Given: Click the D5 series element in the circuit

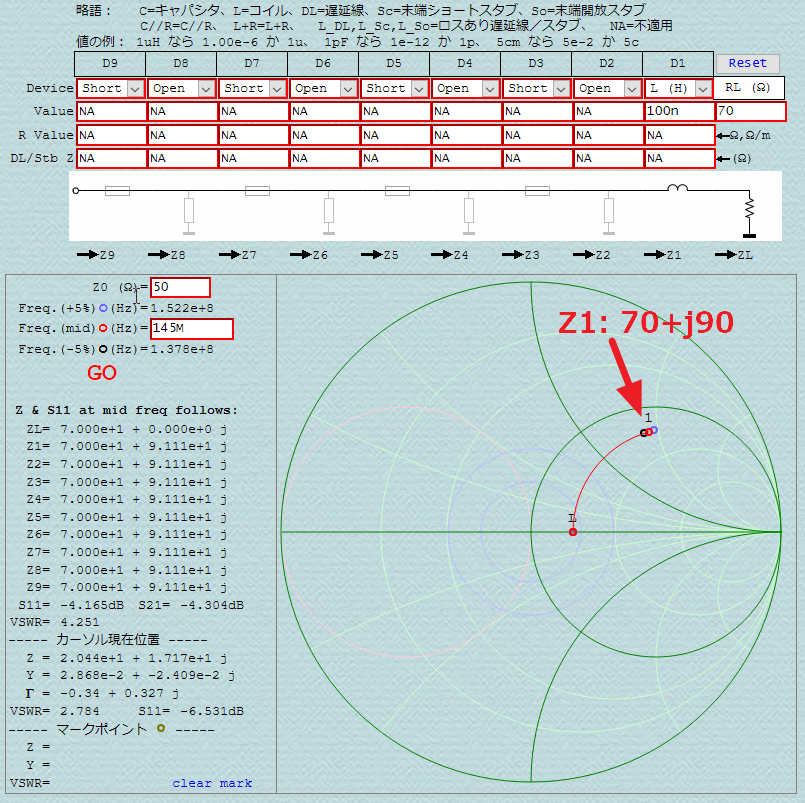Looking at the screenshot, I should coord(397,191).
